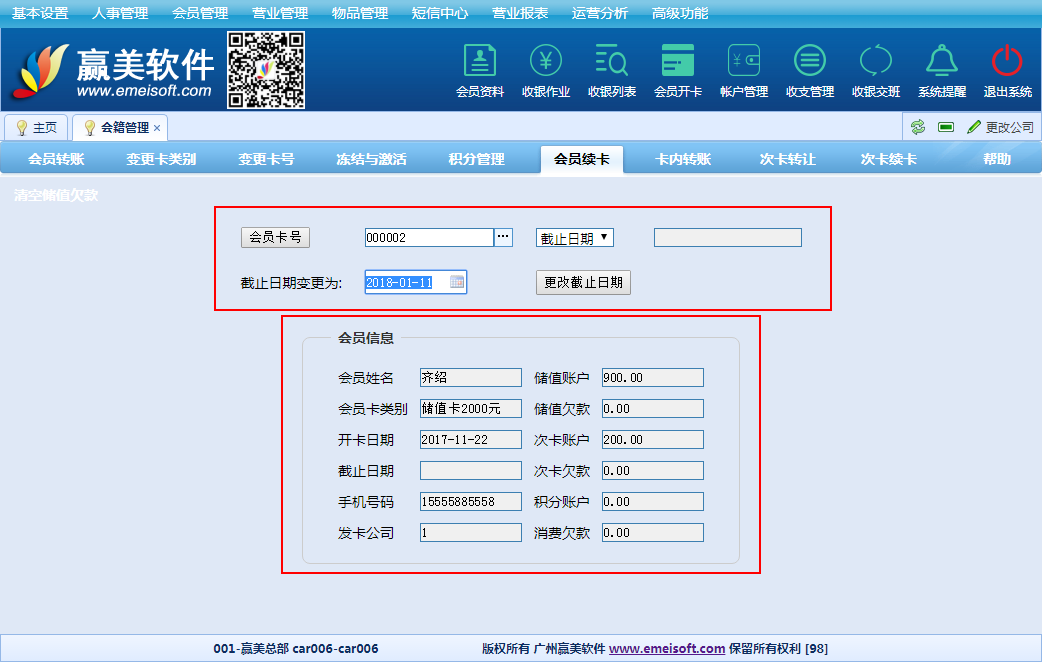The height and width of the screenshot is (662, 1042).
Task: Open the calendar picker in date field
Action: pos(457,282)
